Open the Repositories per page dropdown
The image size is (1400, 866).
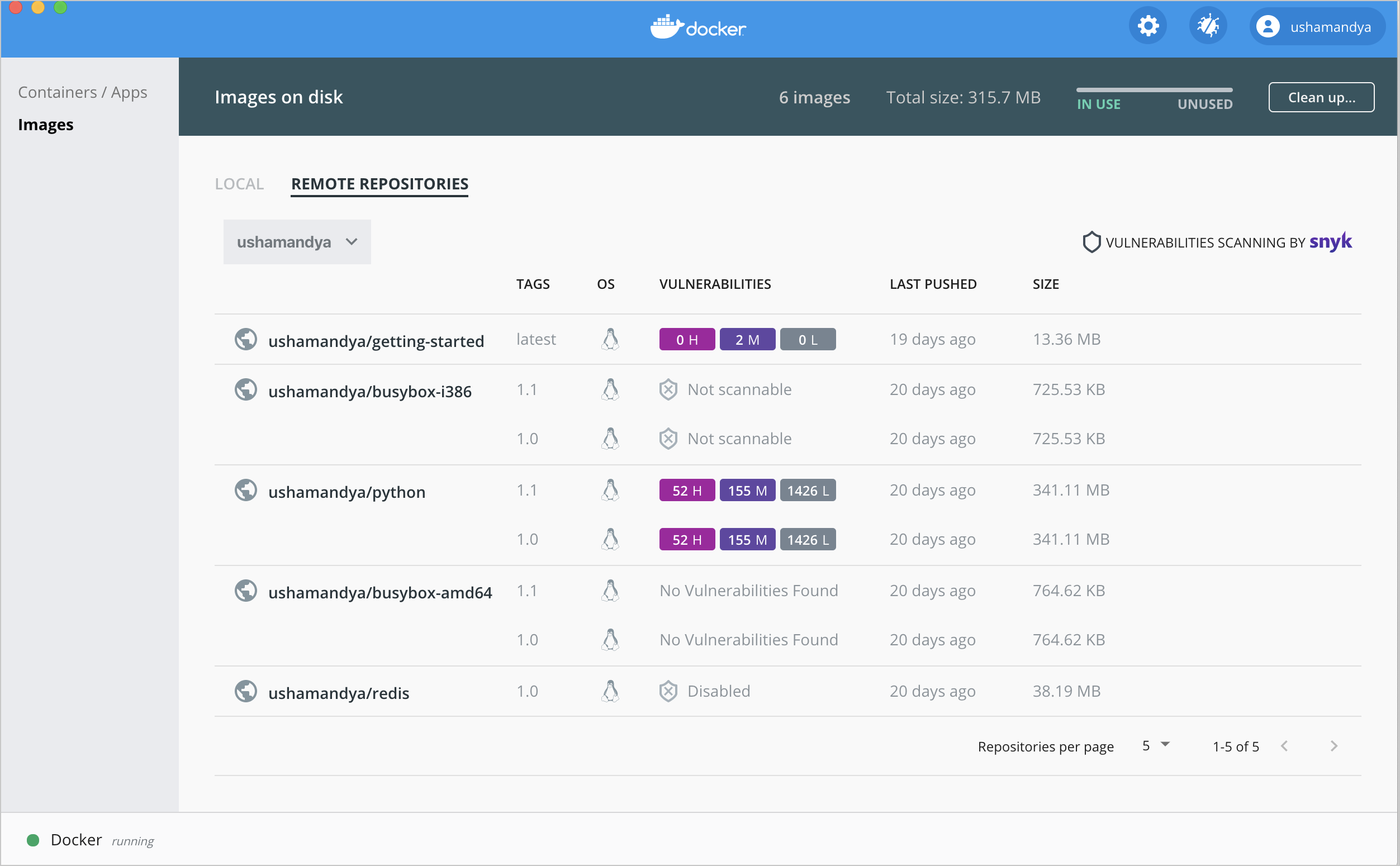coord(1155,745)
